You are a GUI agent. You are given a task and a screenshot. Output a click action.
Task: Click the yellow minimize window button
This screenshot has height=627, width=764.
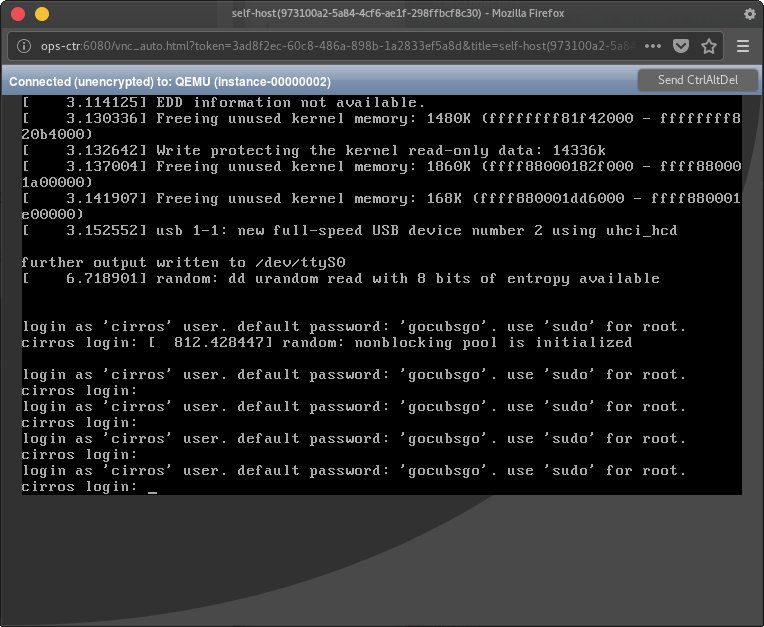42,14
